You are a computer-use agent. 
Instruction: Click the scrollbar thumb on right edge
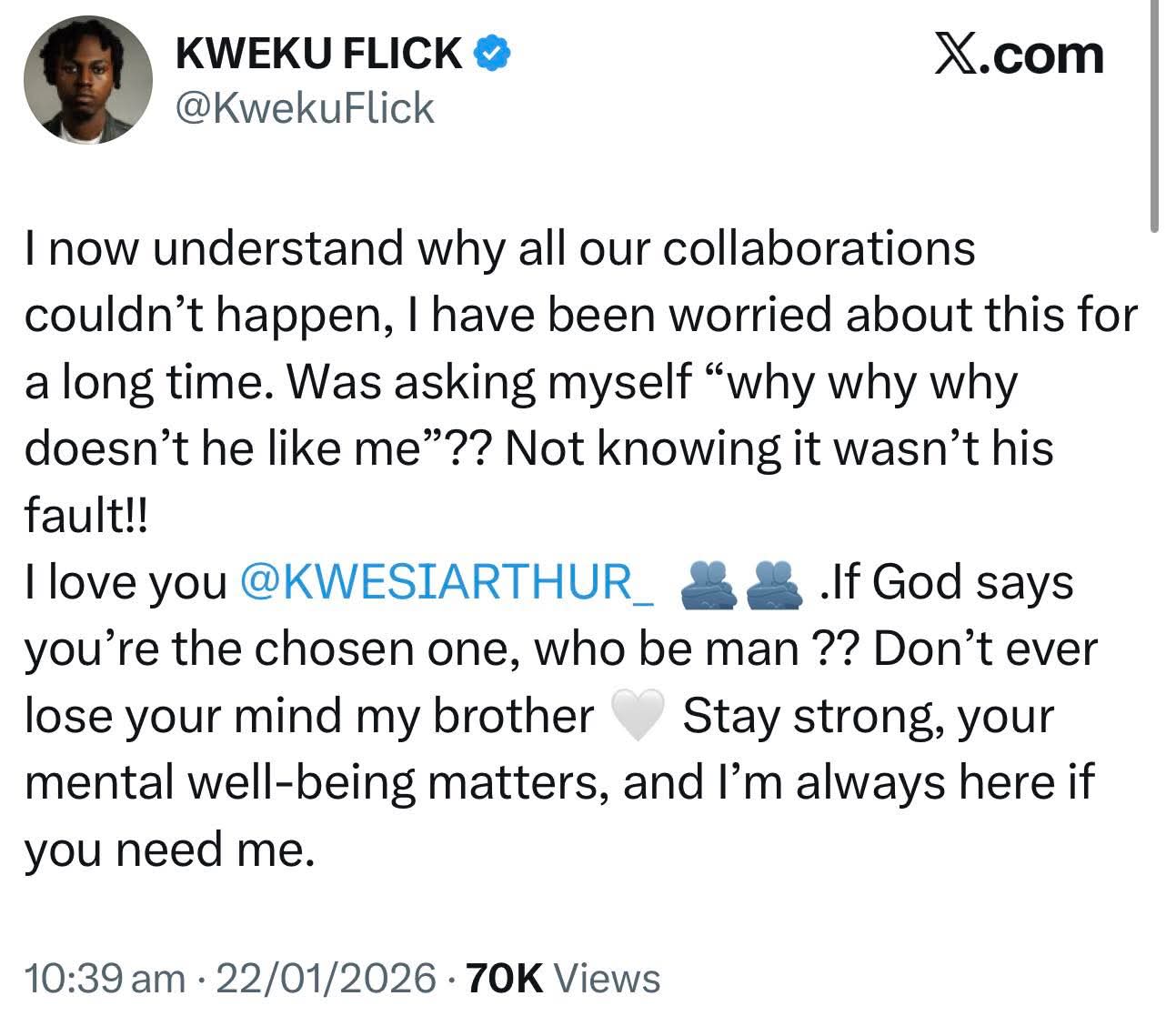[x=1154, y=109]
